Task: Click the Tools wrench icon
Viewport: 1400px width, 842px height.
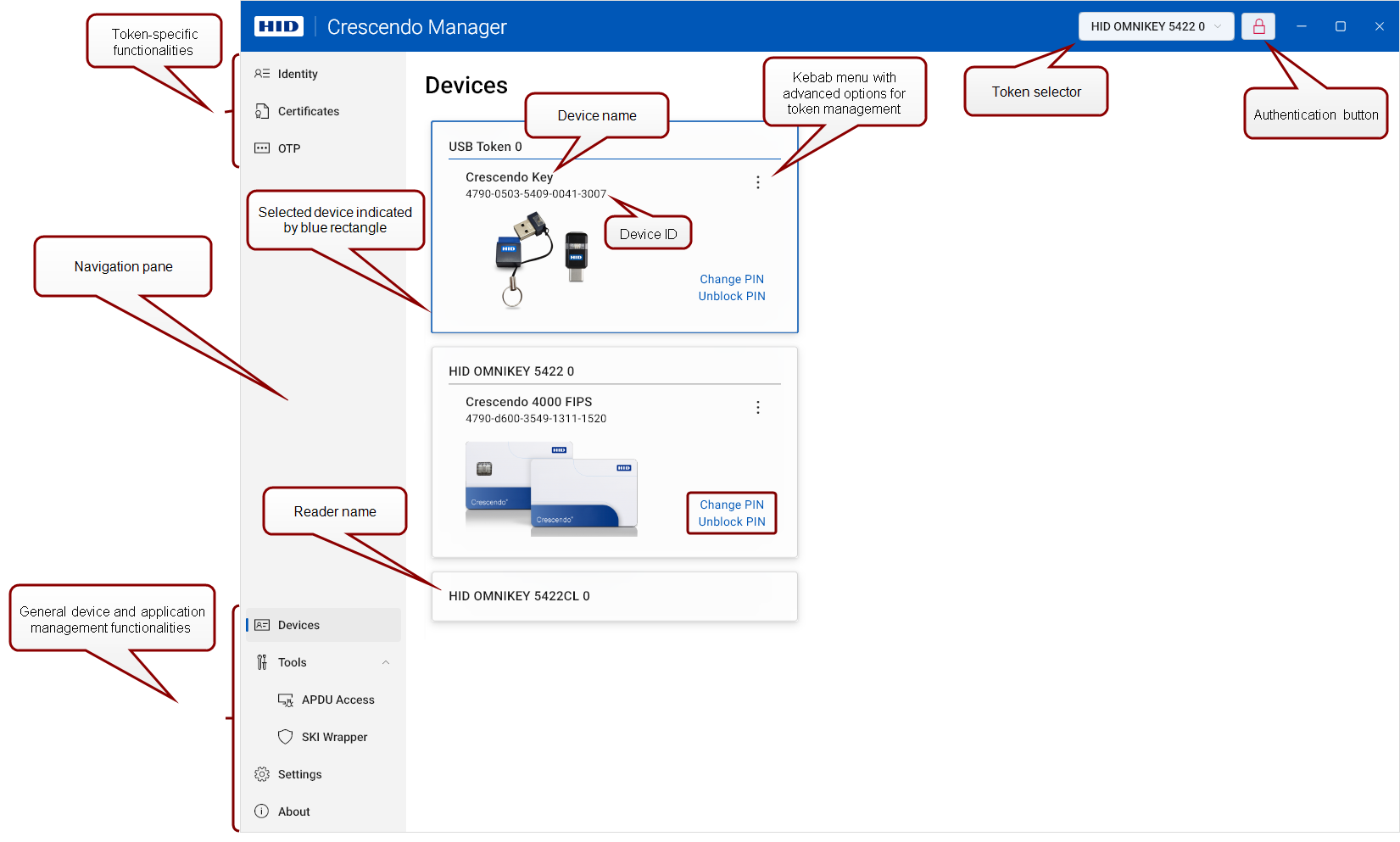Action: pos(262,662)
